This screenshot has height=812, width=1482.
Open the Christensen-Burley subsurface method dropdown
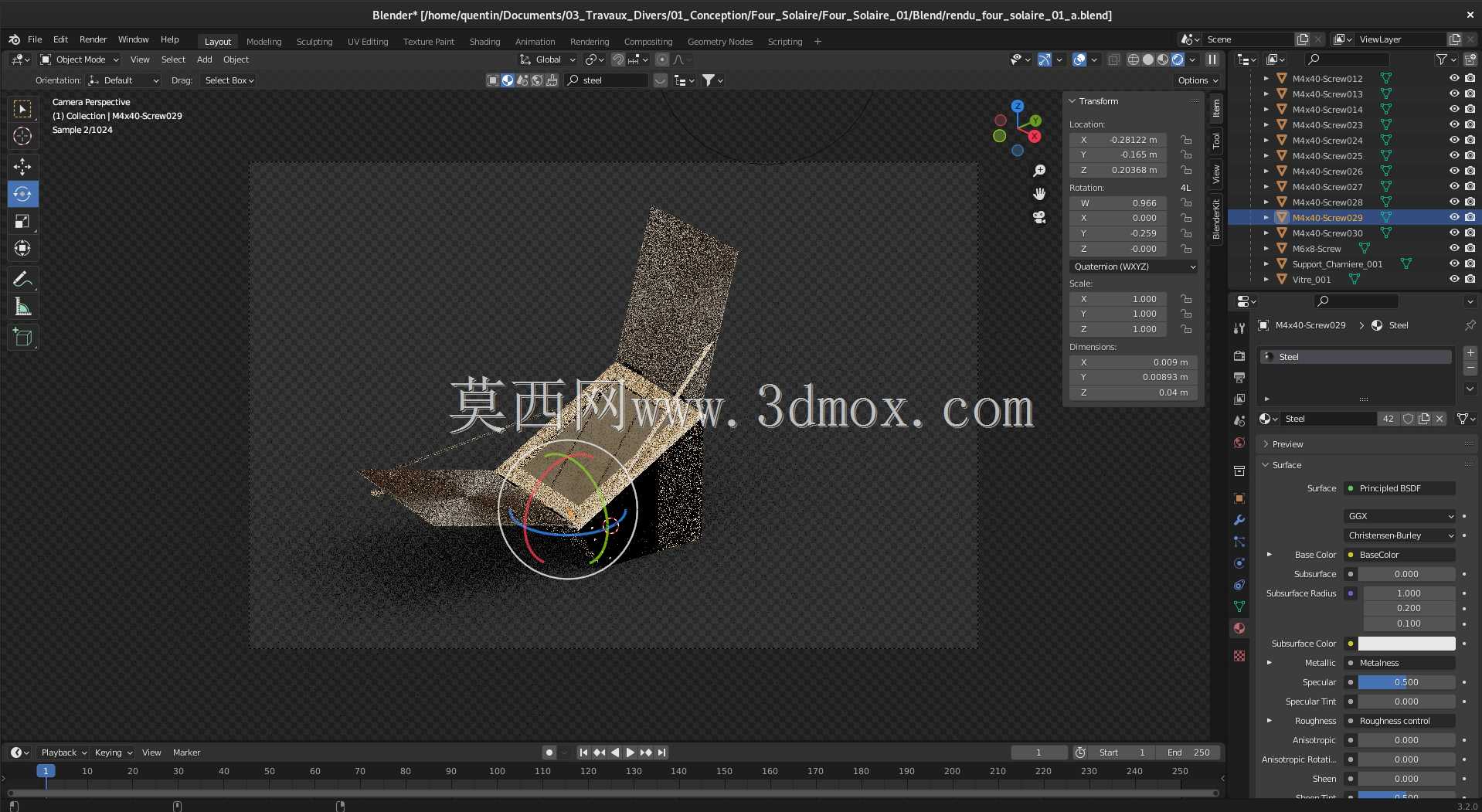point(1400,535)
